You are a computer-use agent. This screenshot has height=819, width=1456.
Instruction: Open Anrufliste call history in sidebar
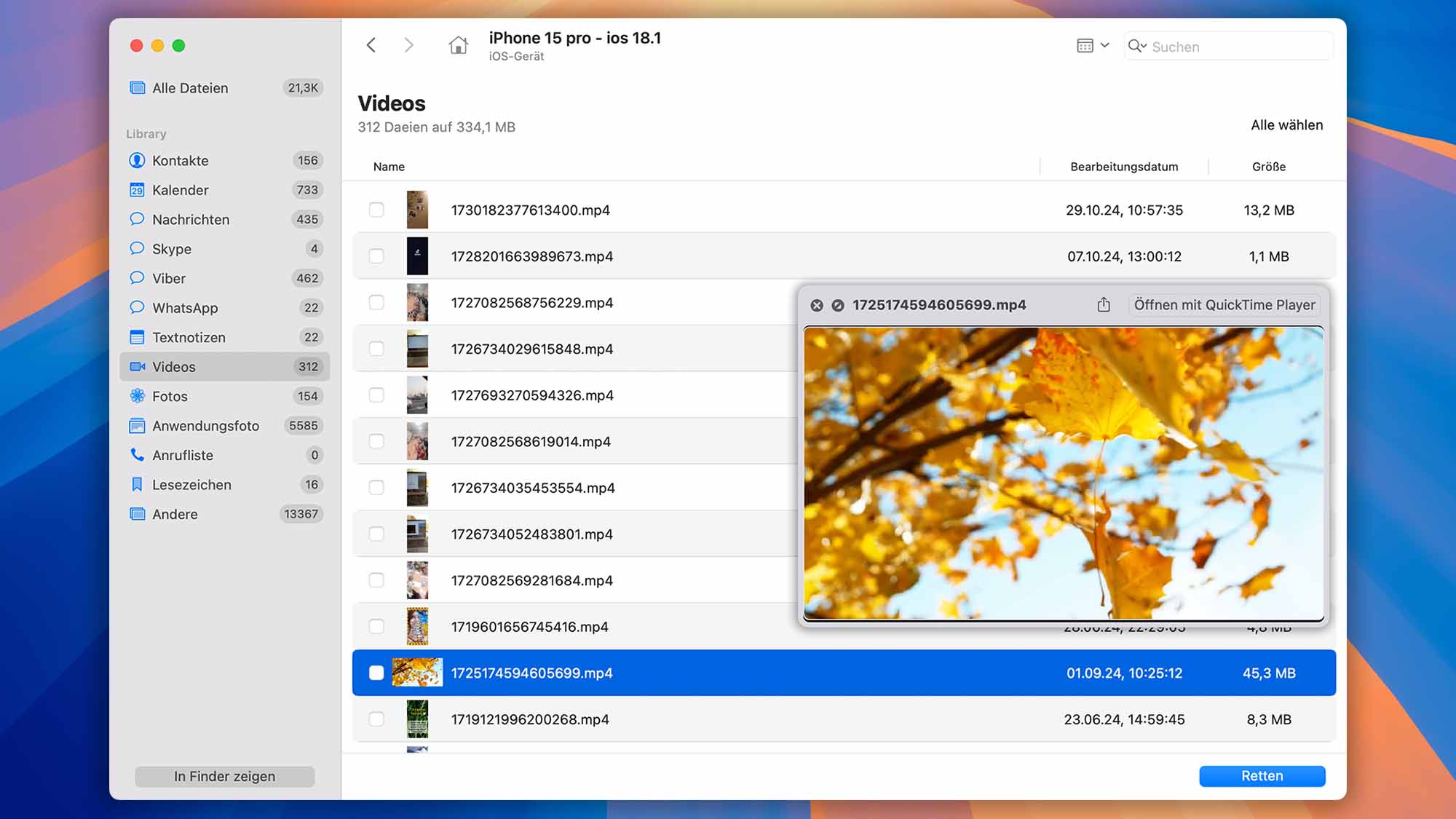tap(183, 455)
